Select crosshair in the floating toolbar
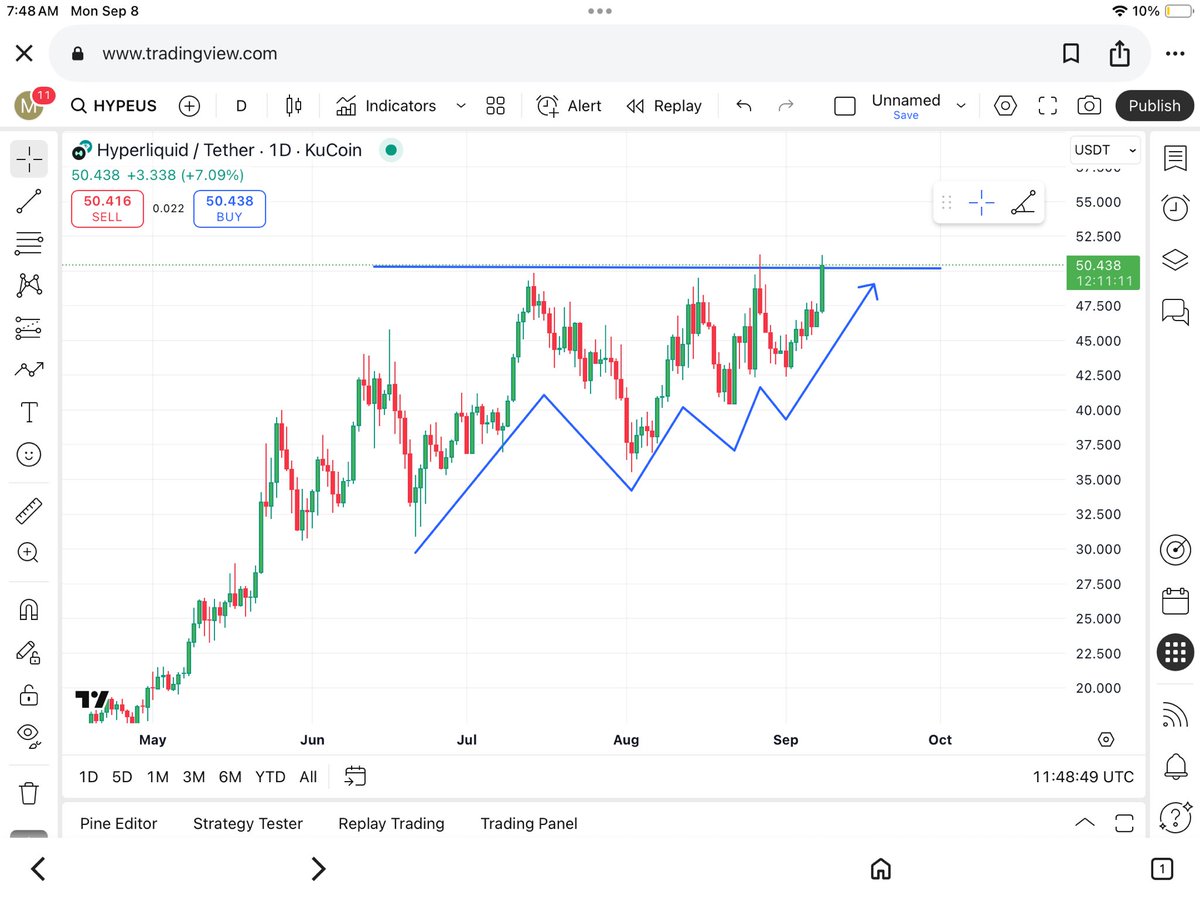Screen dimensions: 1200x900 point(982,203)
